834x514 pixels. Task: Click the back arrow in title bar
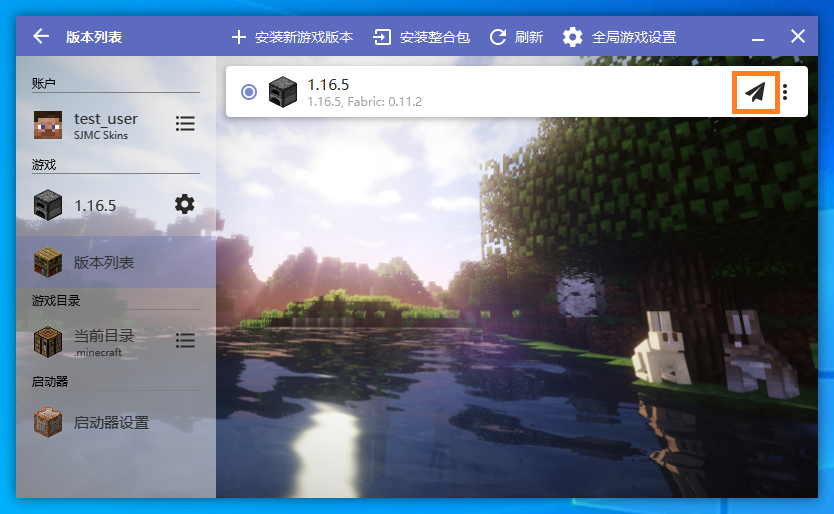point(41,37)
